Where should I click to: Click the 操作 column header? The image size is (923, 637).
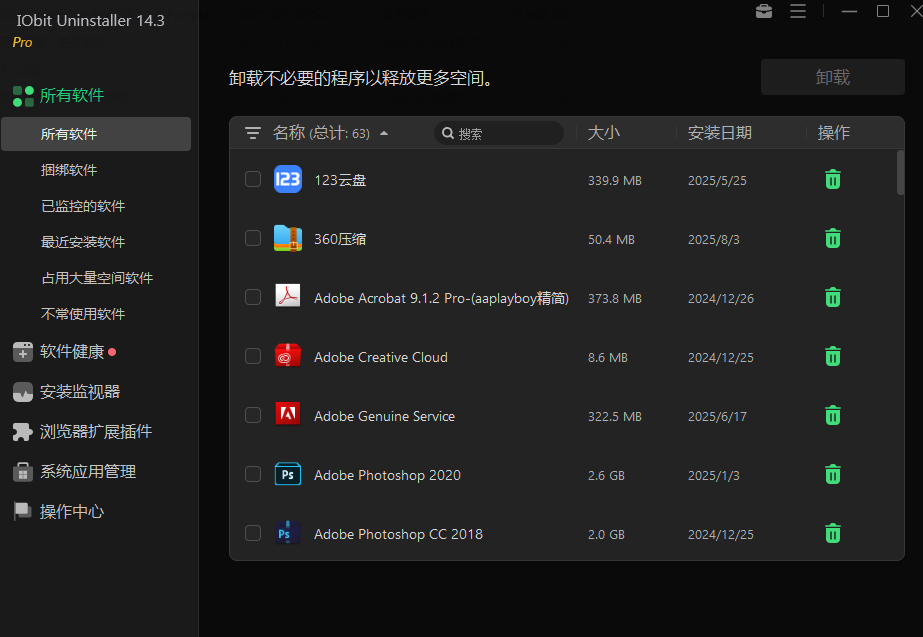834,132
